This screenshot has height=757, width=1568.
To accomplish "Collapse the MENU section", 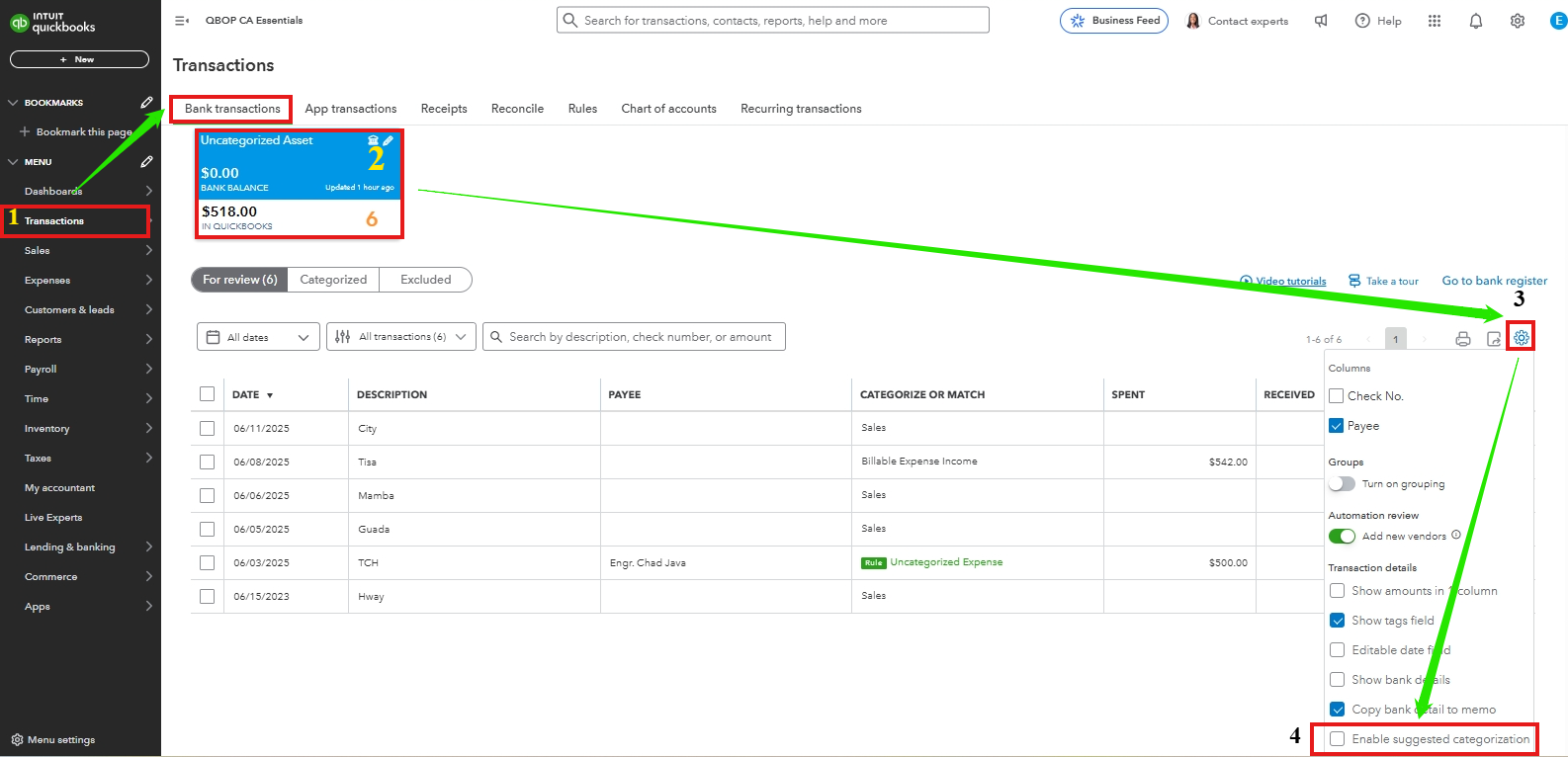I will pos(13,161).
